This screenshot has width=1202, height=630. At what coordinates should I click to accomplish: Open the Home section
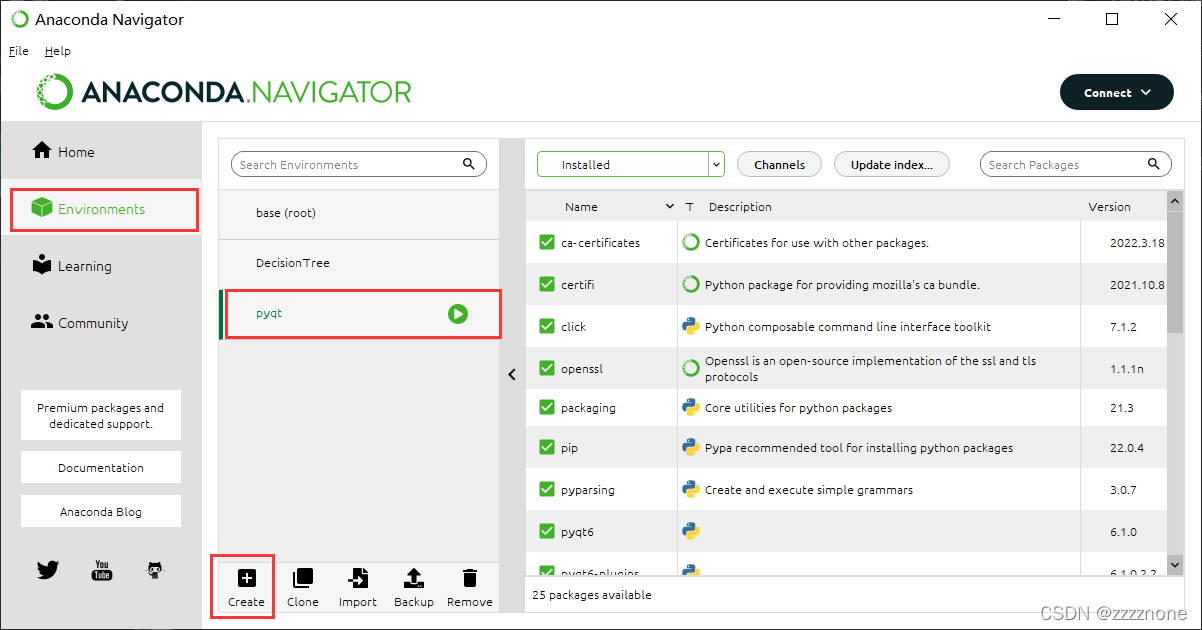[64, 152]
